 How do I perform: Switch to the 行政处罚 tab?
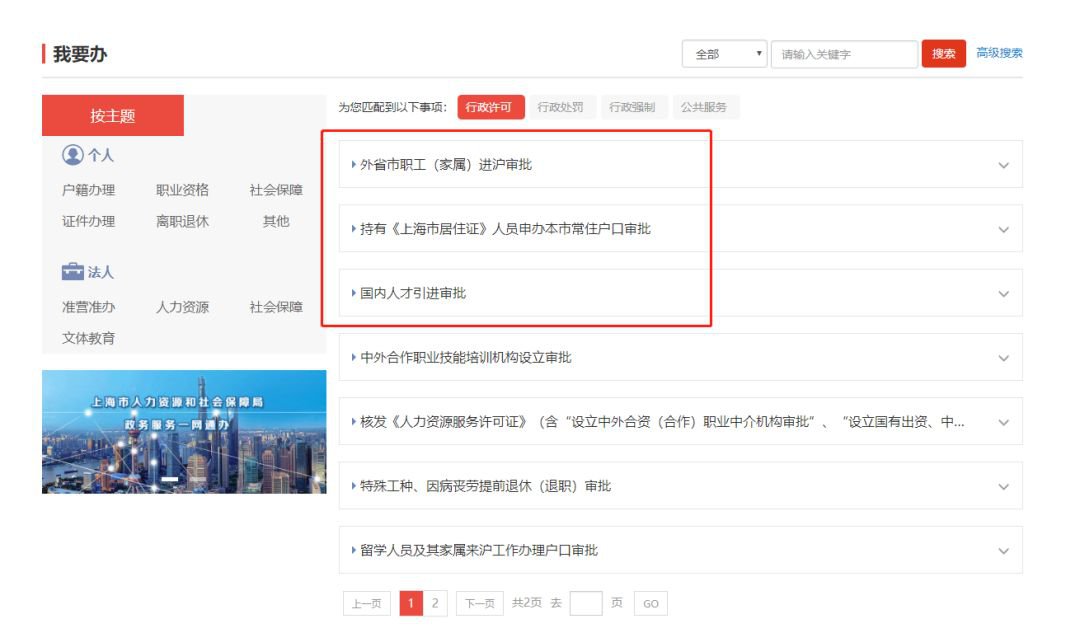pos(560,107)
